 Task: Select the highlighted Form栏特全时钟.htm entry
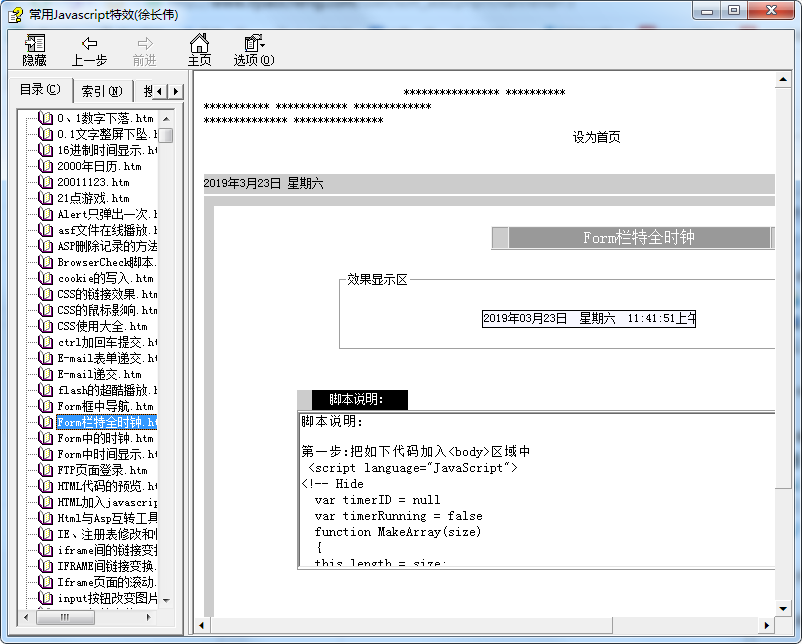(x=104, y=421)
